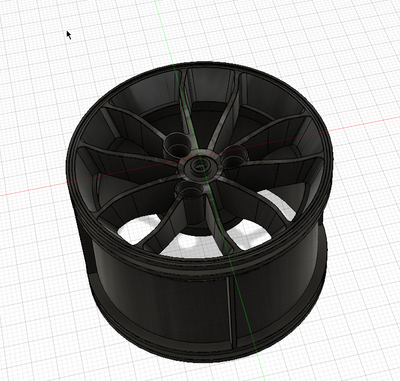400x381 pixels.
Task: Click the right-side lug bolt hole
Action: 236,156
